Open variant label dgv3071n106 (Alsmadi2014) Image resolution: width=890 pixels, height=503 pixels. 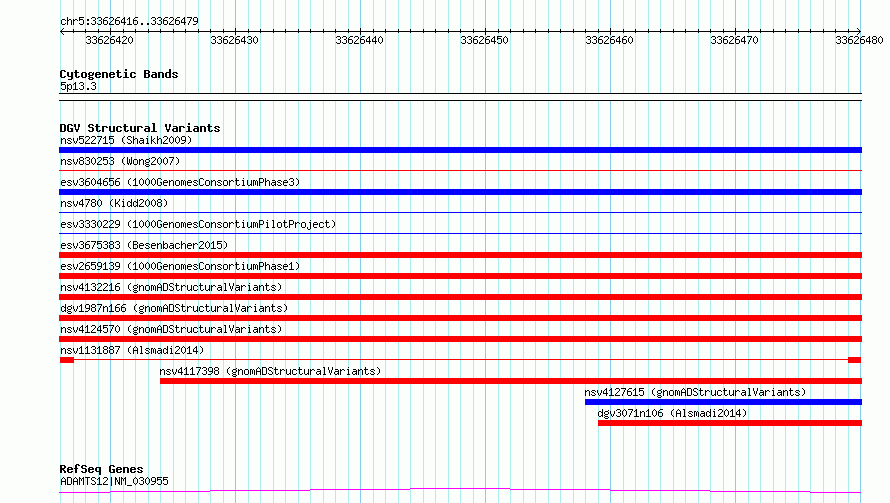pos(672,413)
